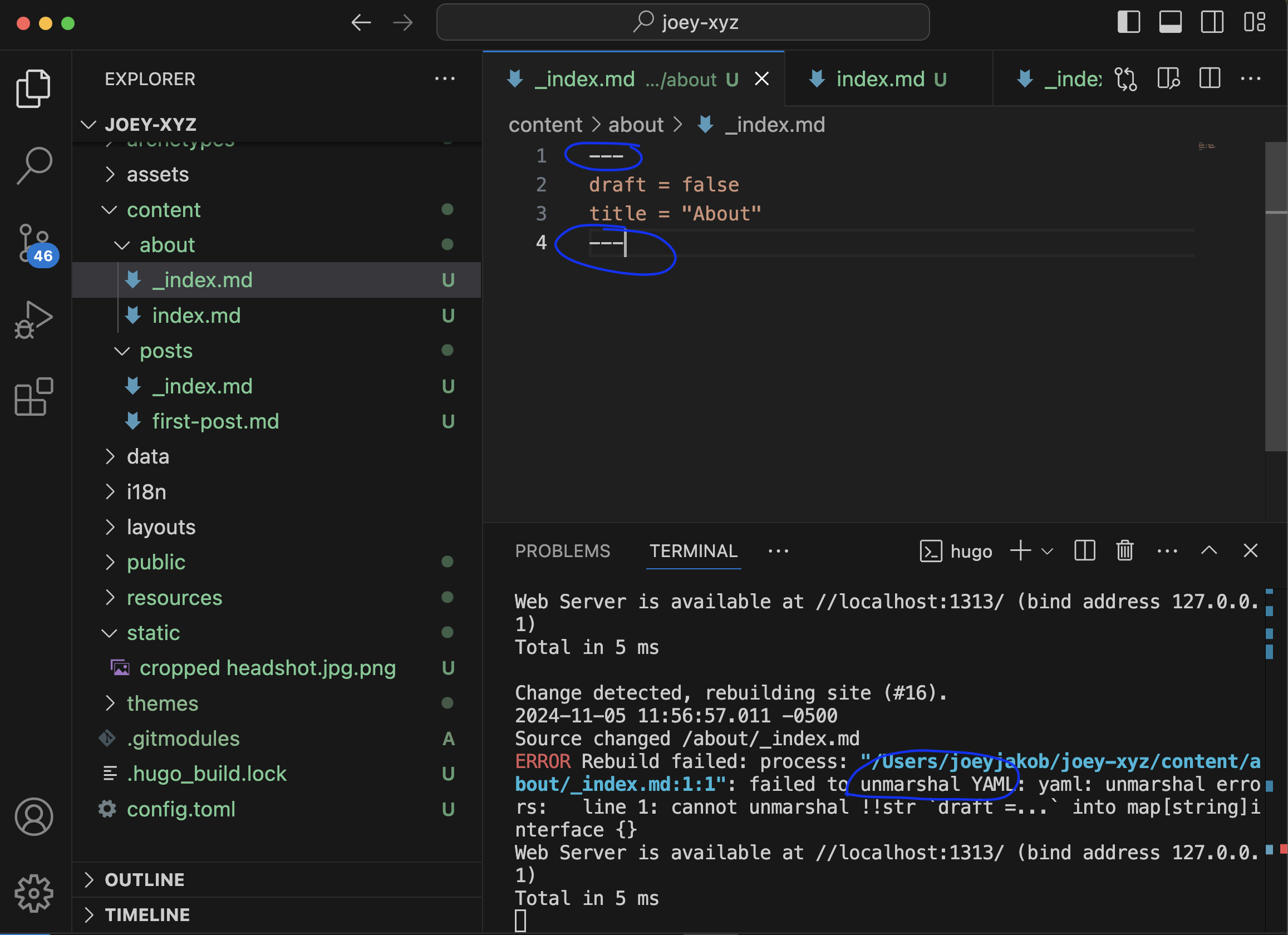Toggle the primary side bar visibility
This screenshot has width=1288, height=935.
point(1128,23)
